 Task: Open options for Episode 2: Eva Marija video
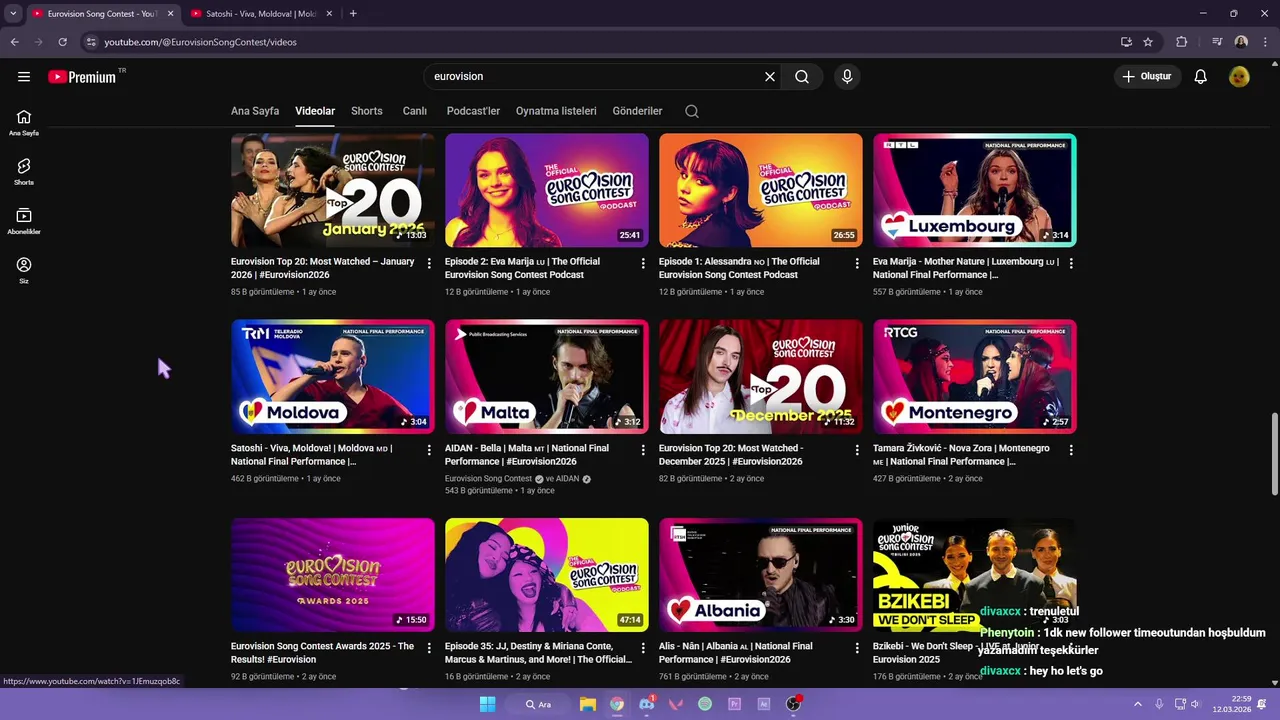(x=643, y=263)
